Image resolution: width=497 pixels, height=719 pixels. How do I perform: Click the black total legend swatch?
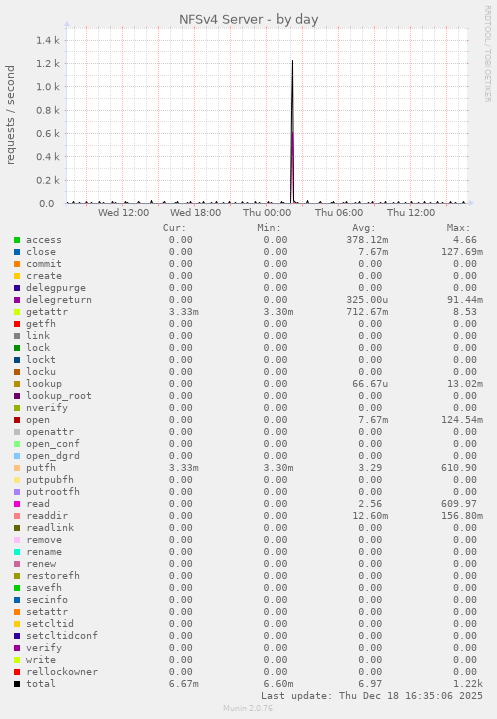17,684
